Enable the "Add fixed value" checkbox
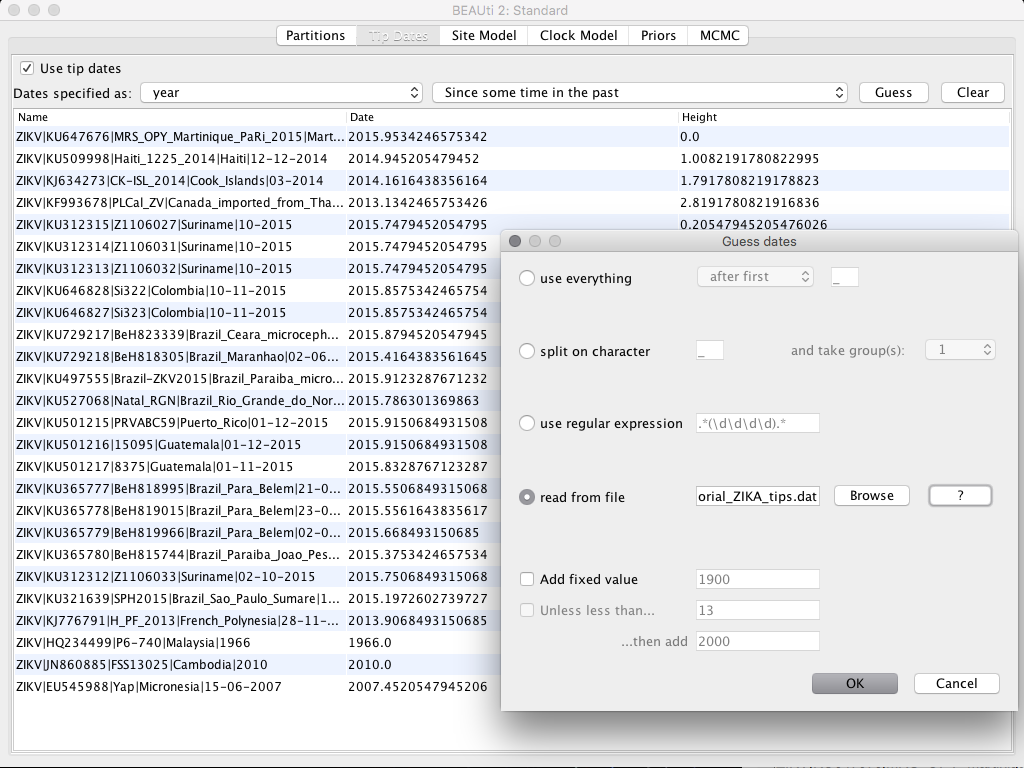The width and height of the screenshot is (1024, 768). [x=527, y=579]
